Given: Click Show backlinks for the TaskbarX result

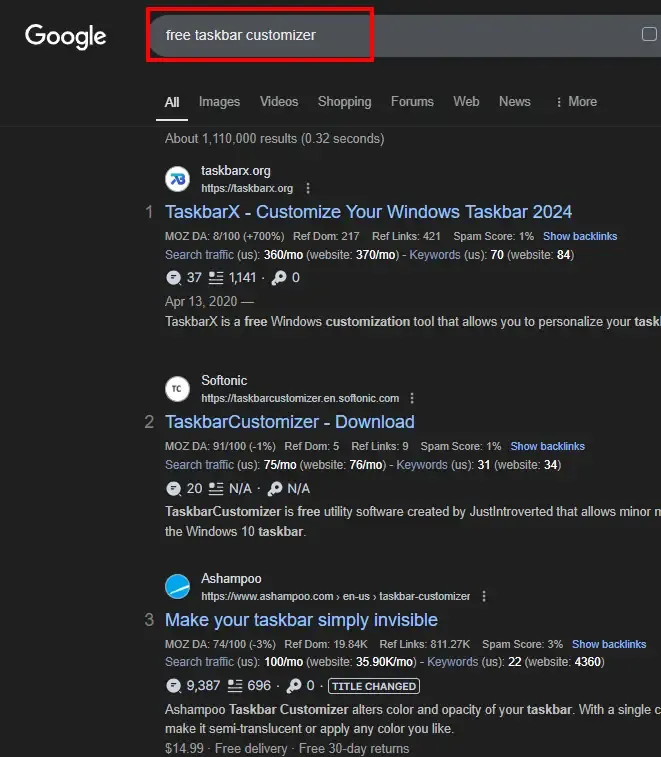Looking at the screenshot, I should click(580, 236).
